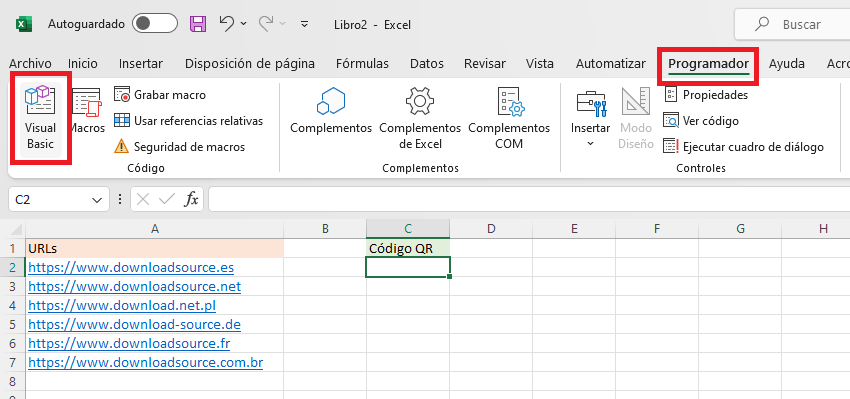The image size is (850, 399).
Task: Click the redo arrow
Action: (266, 23)
